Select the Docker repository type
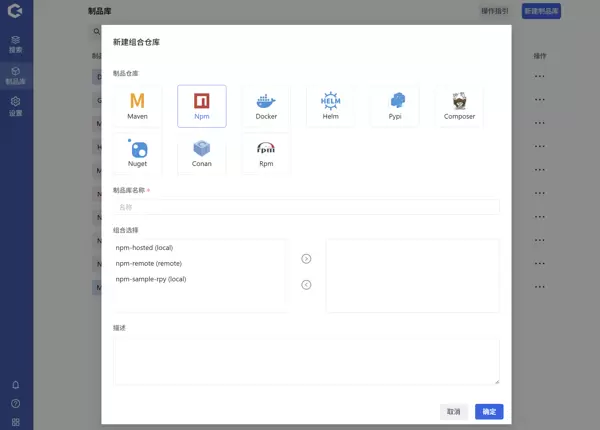Screen dimensions: 600x430 (266, 105)
